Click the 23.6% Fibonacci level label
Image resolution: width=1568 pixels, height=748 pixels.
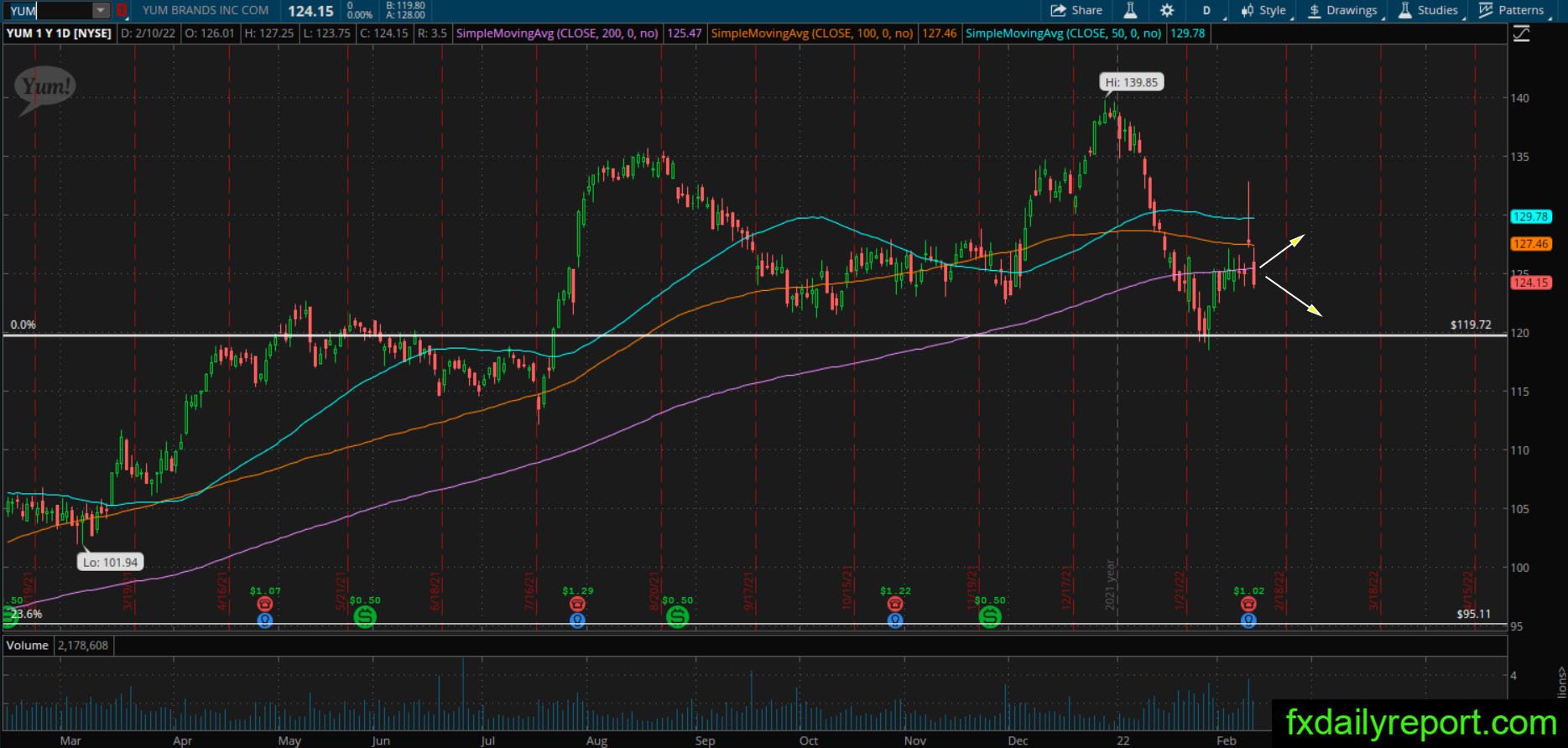[27, 614]
